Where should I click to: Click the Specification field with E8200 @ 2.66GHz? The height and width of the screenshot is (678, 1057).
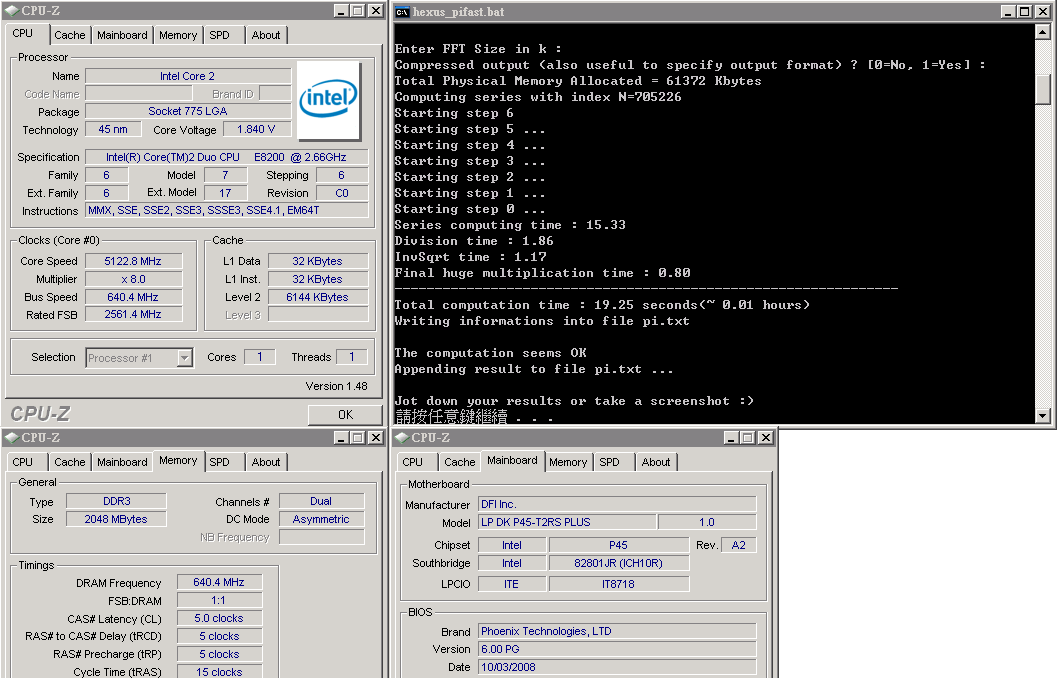226,157
